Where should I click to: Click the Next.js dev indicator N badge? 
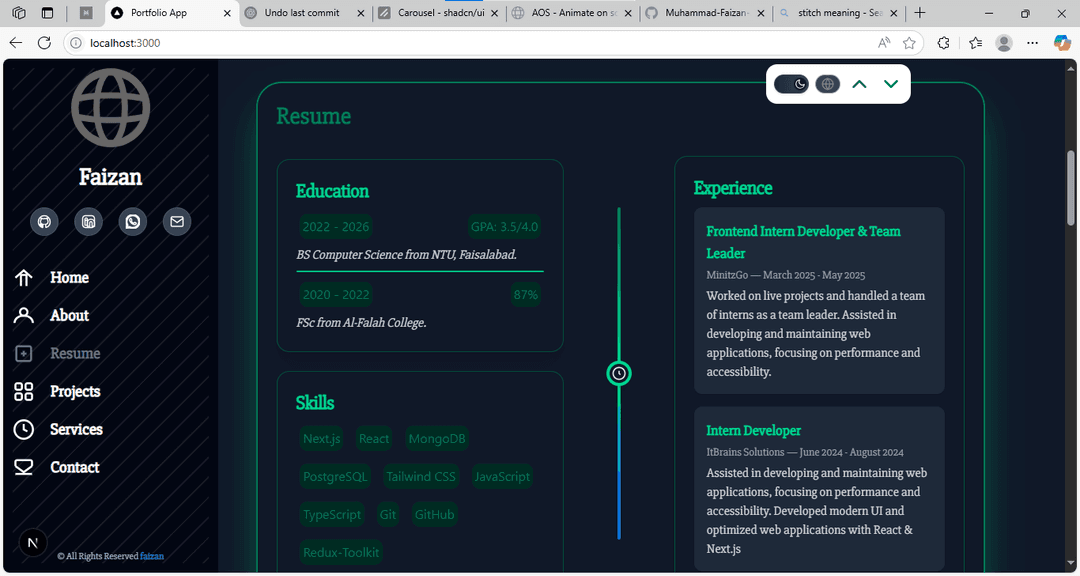(x=32, y=543)
